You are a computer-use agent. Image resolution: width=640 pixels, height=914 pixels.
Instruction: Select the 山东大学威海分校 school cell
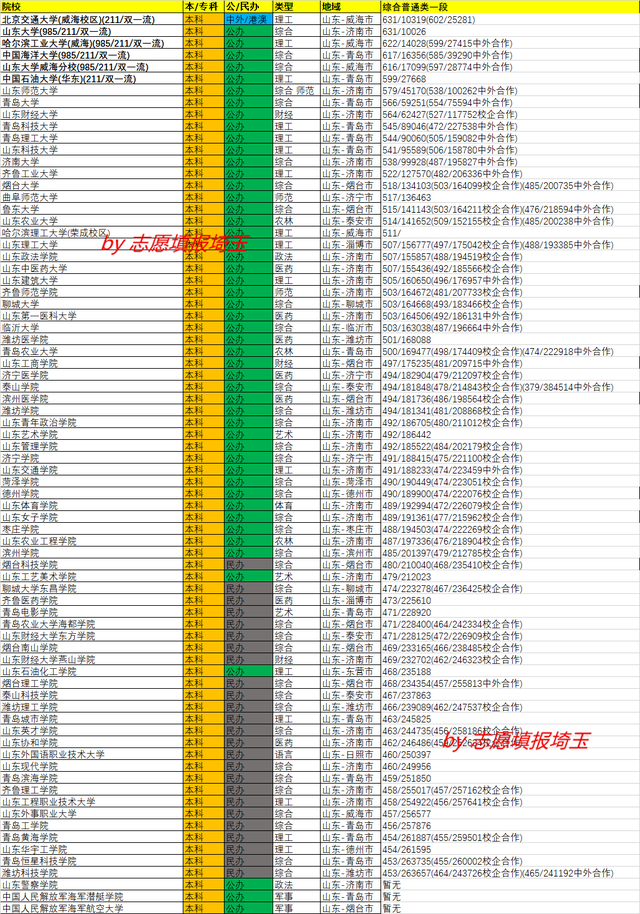(92, 67)
